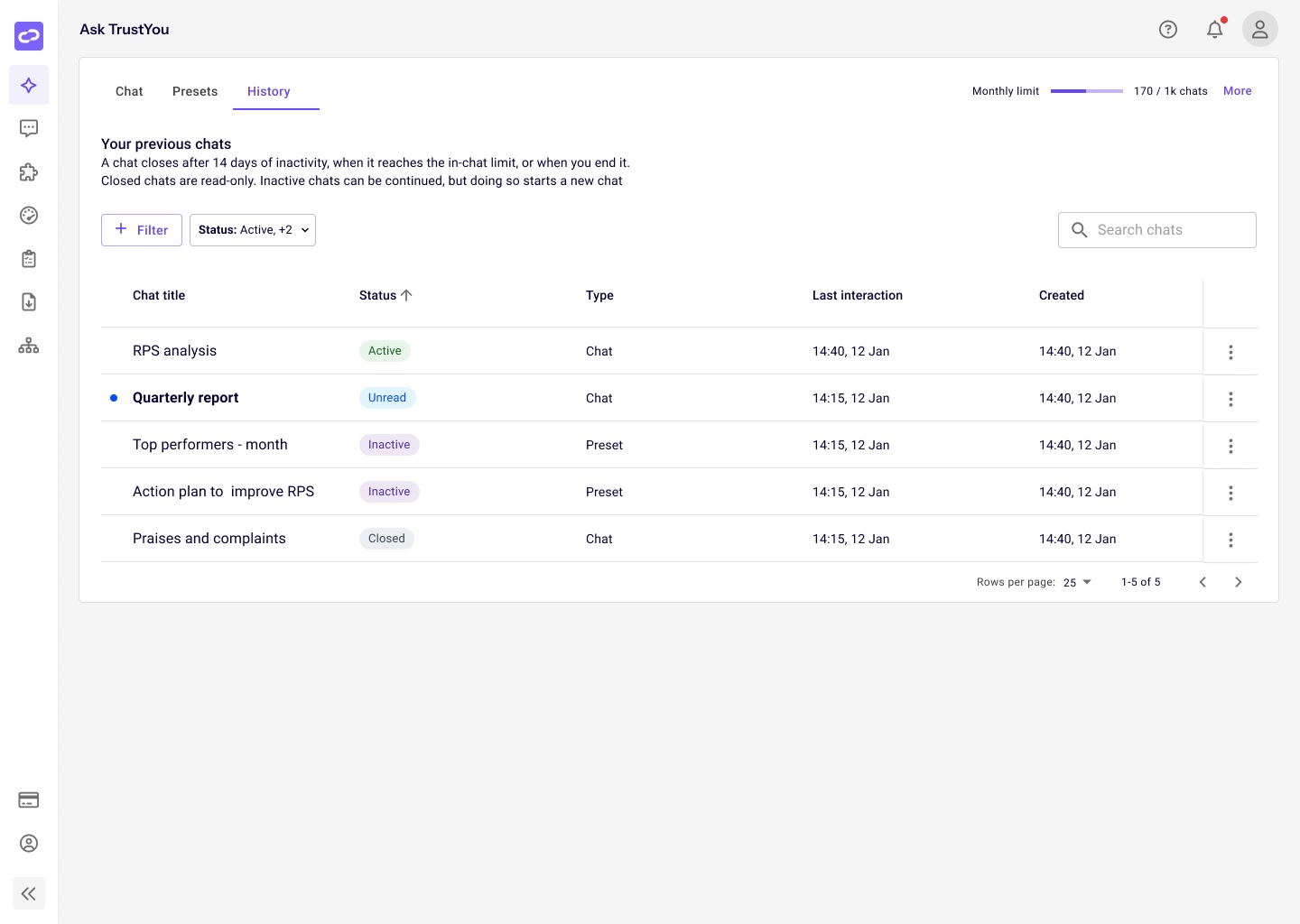
Task: Open actions menu for Praises and complaints row
Action: point(1230,540)
